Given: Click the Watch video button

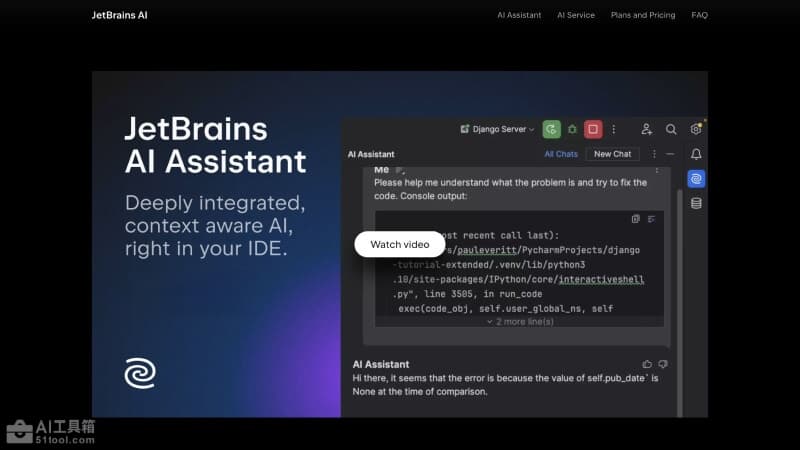Looking at the screenshot, I should coord(399,244).
